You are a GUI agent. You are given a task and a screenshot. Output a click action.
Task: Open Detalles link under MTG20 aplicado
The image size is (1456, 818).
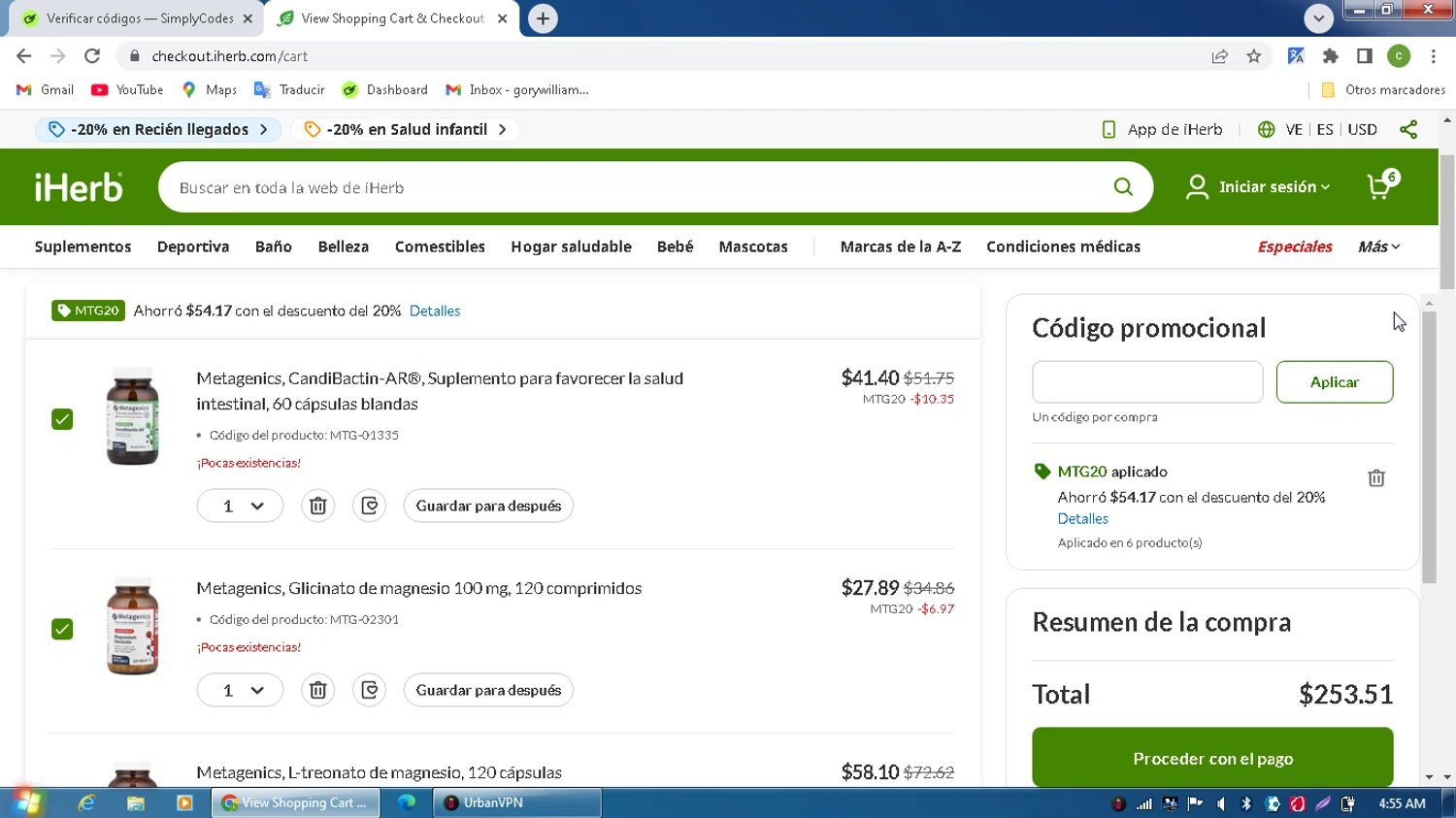[1082, 518]
